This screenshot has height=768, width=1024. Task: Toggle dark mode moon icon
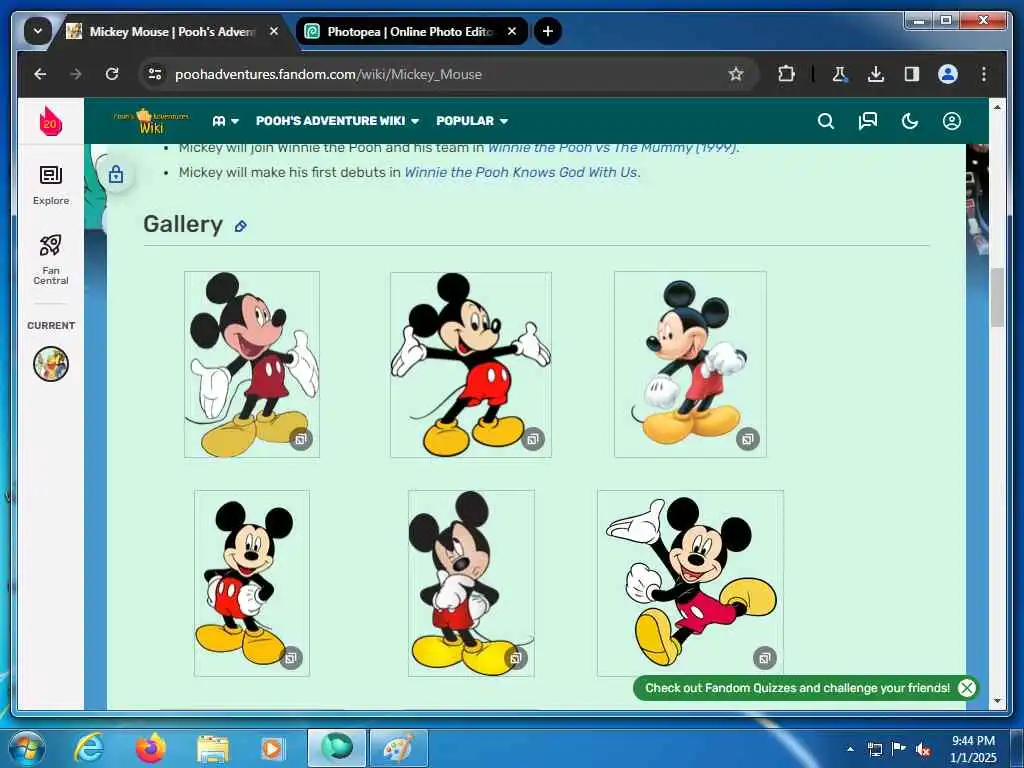click(910, 121)
